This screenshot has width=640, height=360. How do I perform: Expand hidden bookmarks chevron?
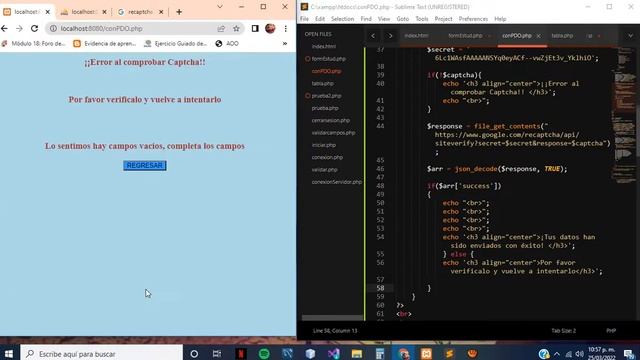284,43
